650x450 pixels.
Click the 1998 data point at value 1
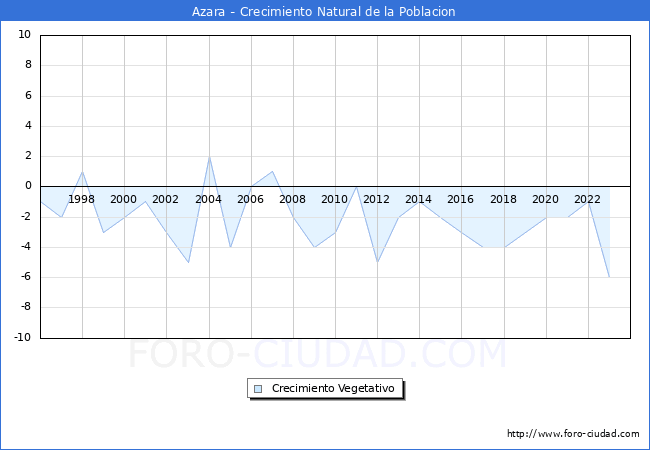click(82, 172)
